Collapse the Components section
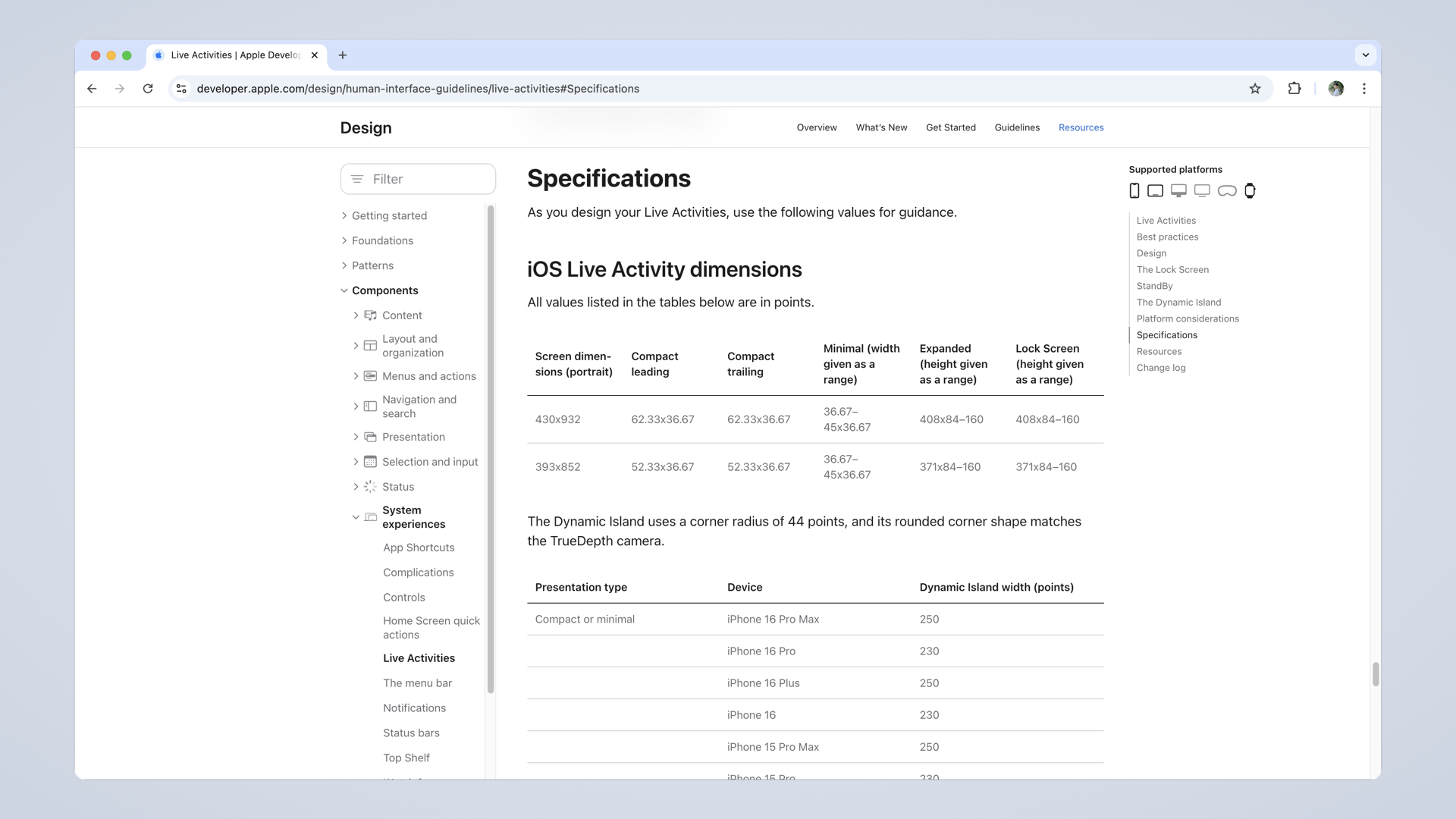This screenshot has width=1456, height=819. (x=344, y=290)
